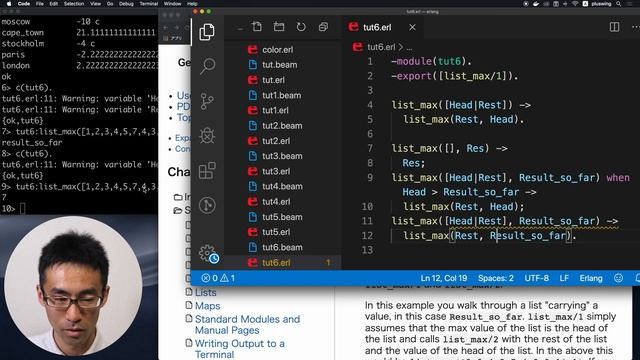Click the presenter webcam thumbnail
This screenshot has width=640, height=360.
[73, 285]
